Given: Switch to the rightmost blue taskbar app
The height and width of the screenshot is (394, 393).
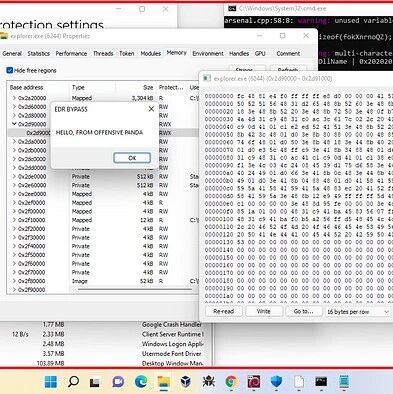Looking at the screenshot, I should point(344,382).
